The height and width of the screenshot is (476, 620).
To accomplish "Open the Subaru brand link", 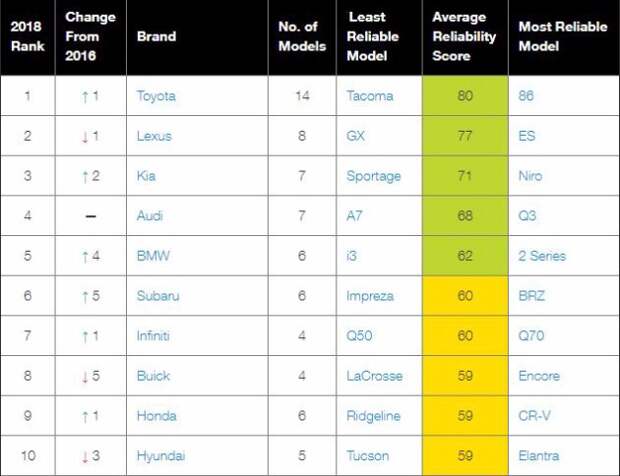I will (158, 296).
